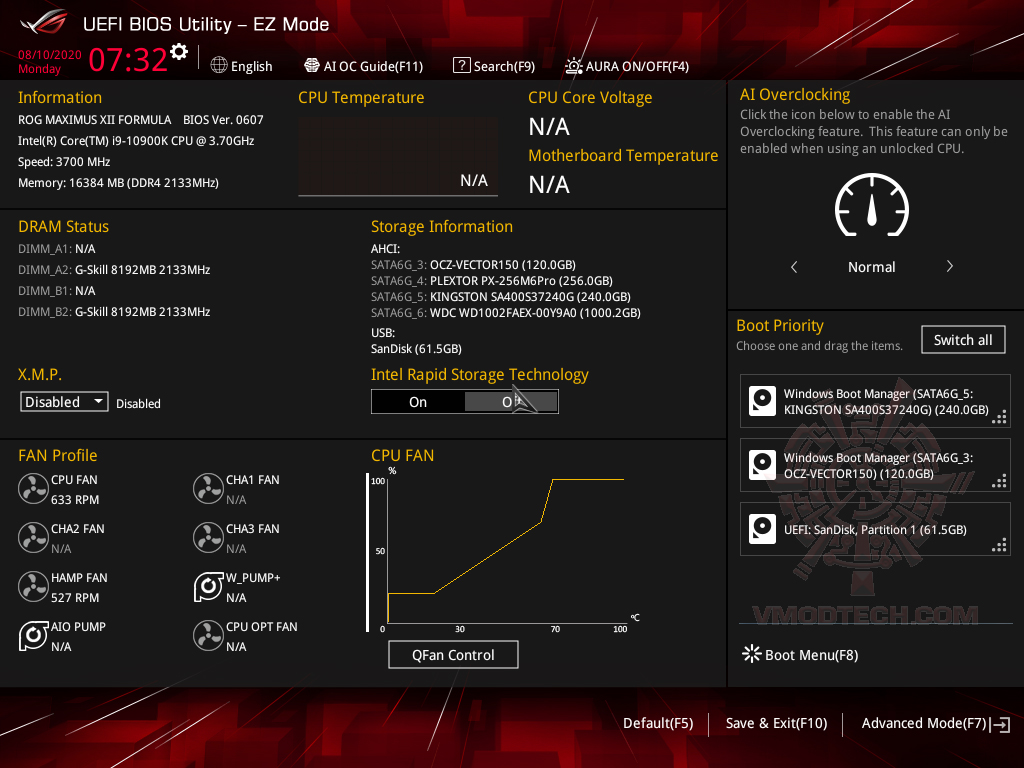The width and height of the screenshot is (1024, 768).
Task: Switch Intel Rapid Storage Technology to On
Action: 418,401
